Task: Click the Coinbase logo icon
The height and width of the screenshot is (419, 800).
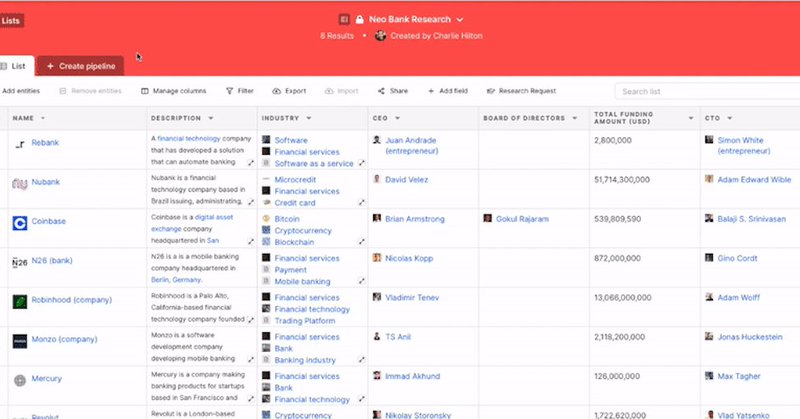Action: coord(20,223)
